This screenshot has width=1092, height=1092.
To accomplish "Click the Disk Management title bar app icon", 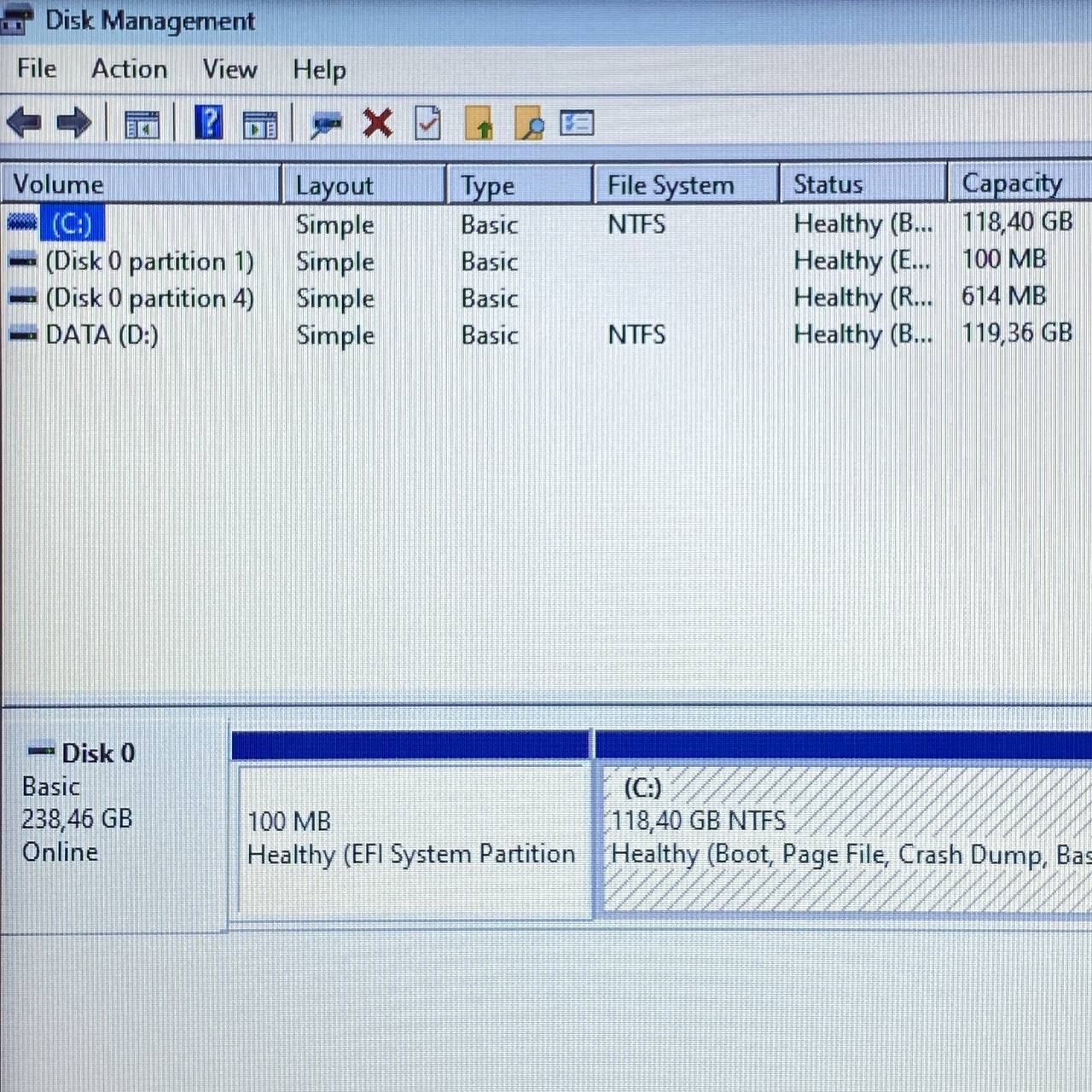I will (x=15, y=19).
